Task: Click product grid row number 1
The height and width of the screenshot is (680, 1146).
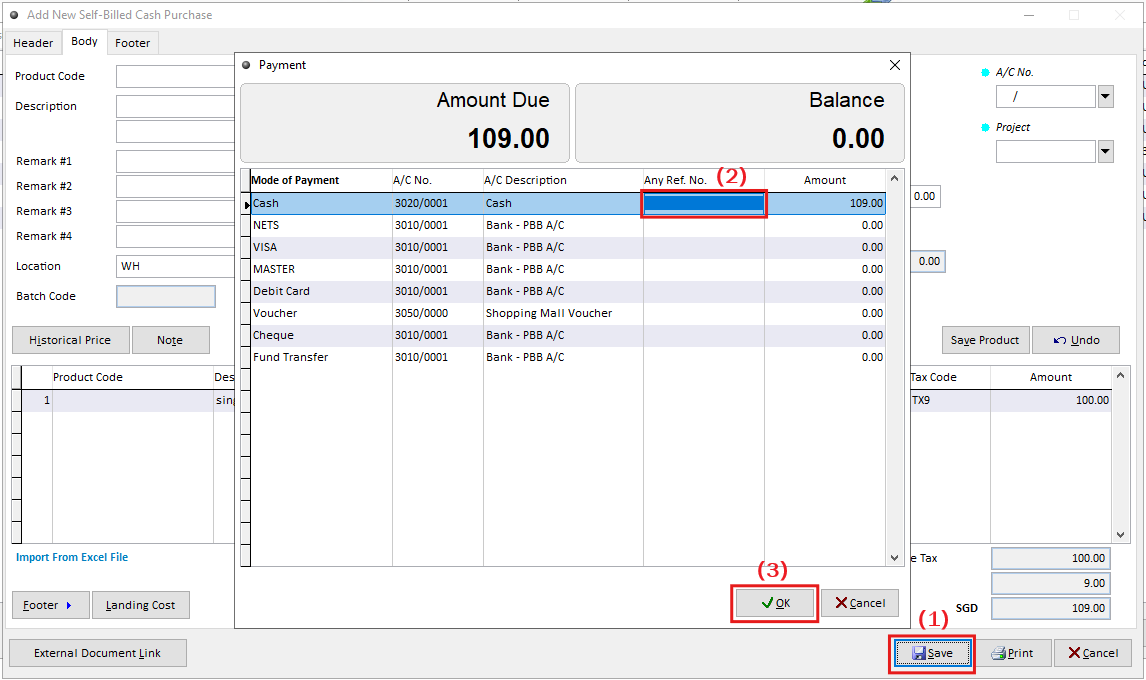Action: point(37,400)
